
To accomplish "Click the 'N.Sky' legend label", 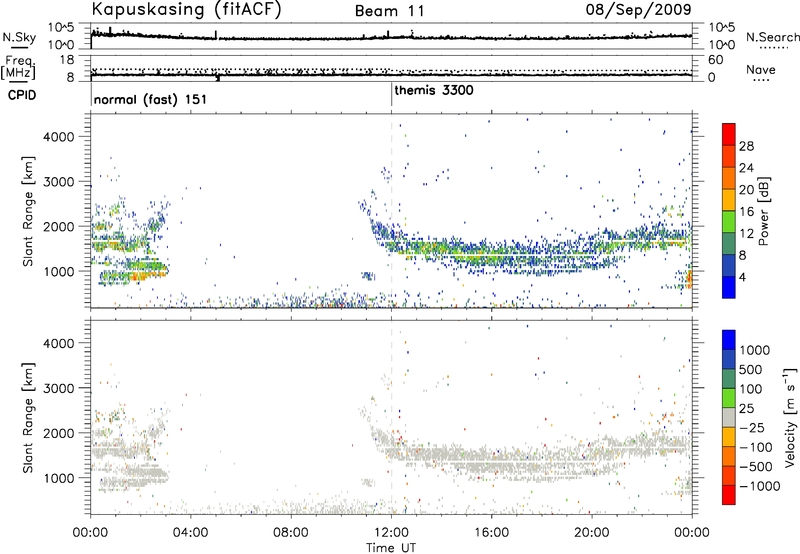I will point(19,37).
